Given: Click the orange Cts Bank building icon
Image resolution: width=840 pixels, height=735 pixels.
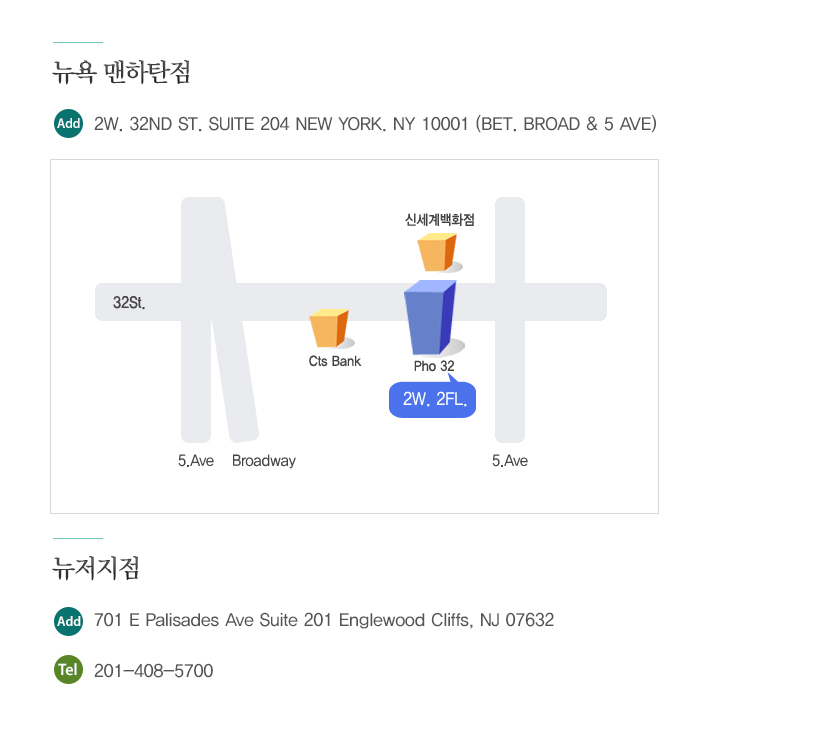Looking at the screenshot, I should pos(331,328).
